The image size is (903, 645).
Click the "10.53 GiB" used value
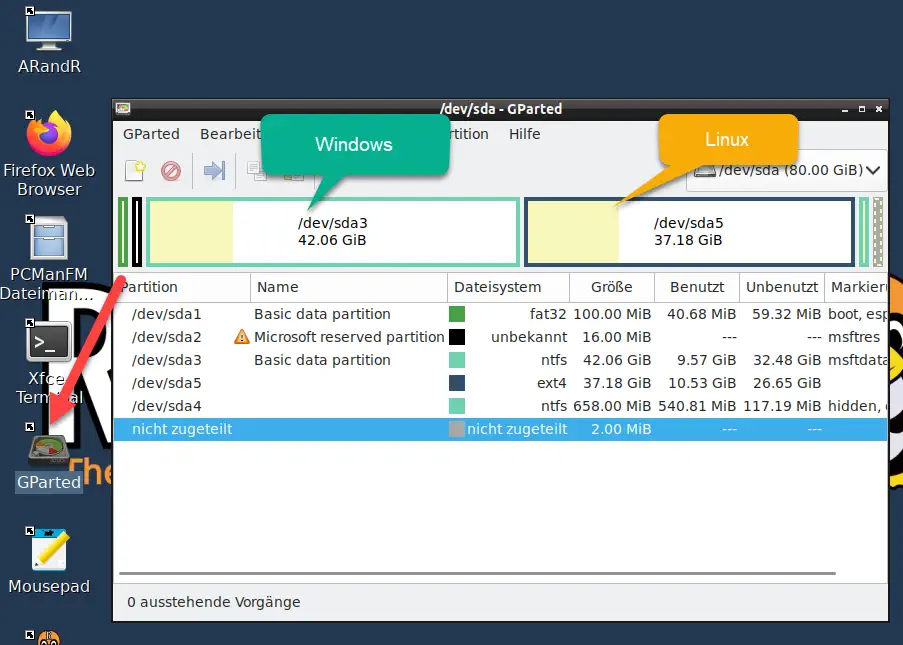coord(702,383)
